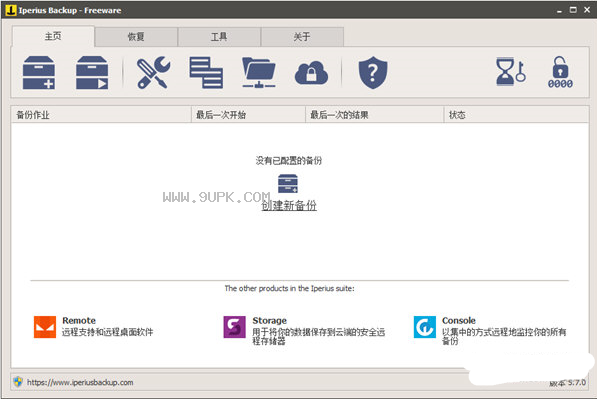The image size is (597, 400).
Task: Click the 远程支持和远程桌面软件 description
Action: click(107, 332)
